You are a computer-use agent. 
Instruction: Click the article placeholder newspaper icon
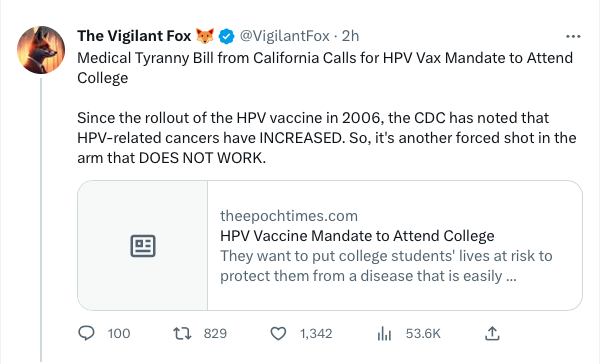coord(143,246)
